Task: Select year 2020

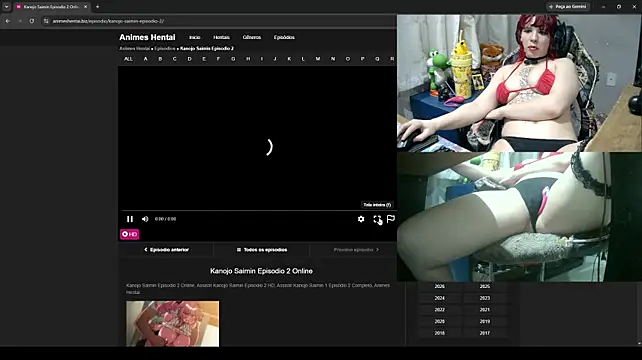Action: (440, 322)
